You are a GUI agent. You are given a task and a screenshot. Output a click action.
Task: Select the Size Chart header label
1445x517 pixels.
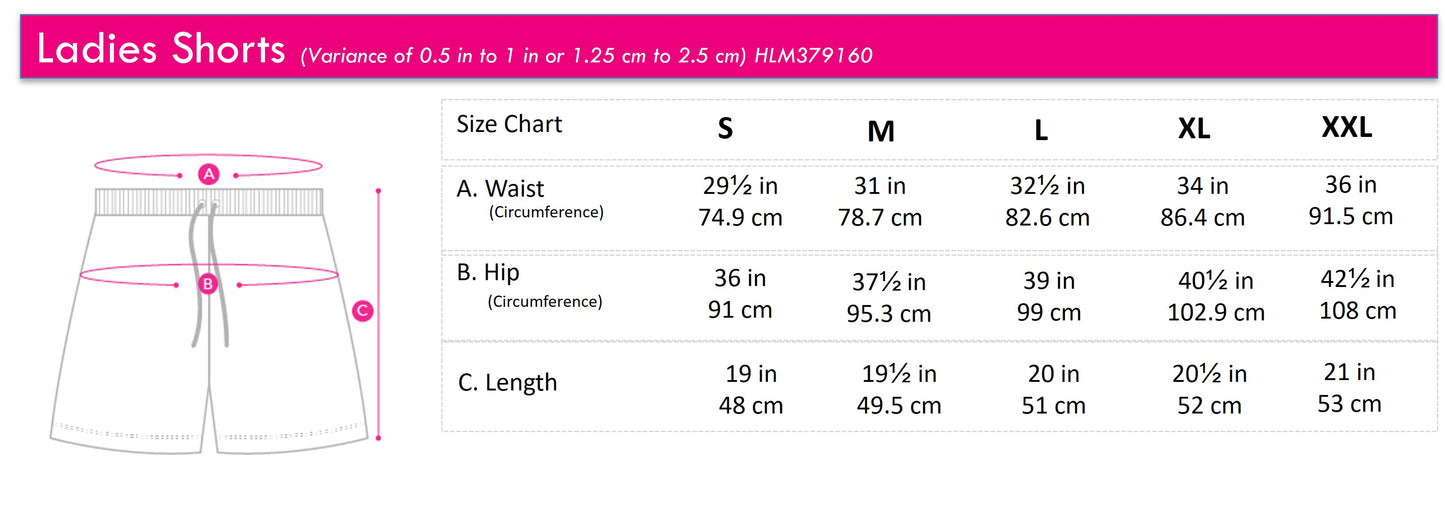pos(509,124)
